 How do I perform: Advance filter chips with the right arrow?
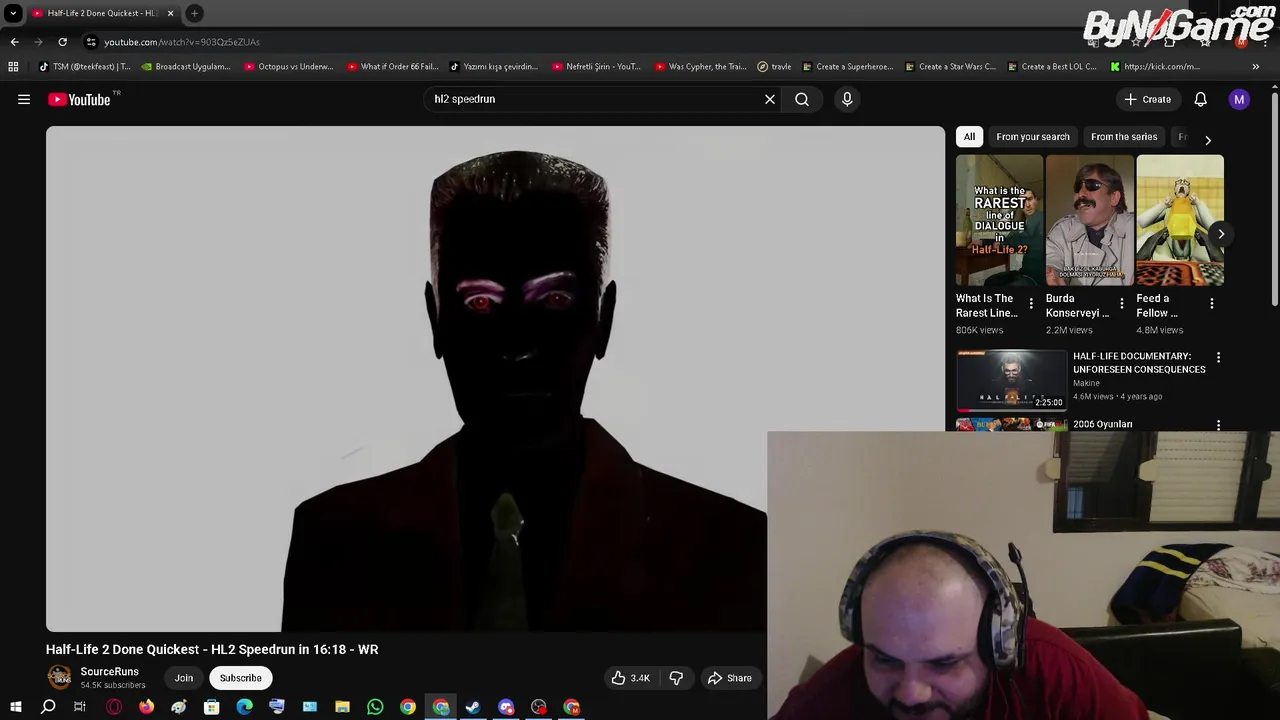tap(1207, 140)
